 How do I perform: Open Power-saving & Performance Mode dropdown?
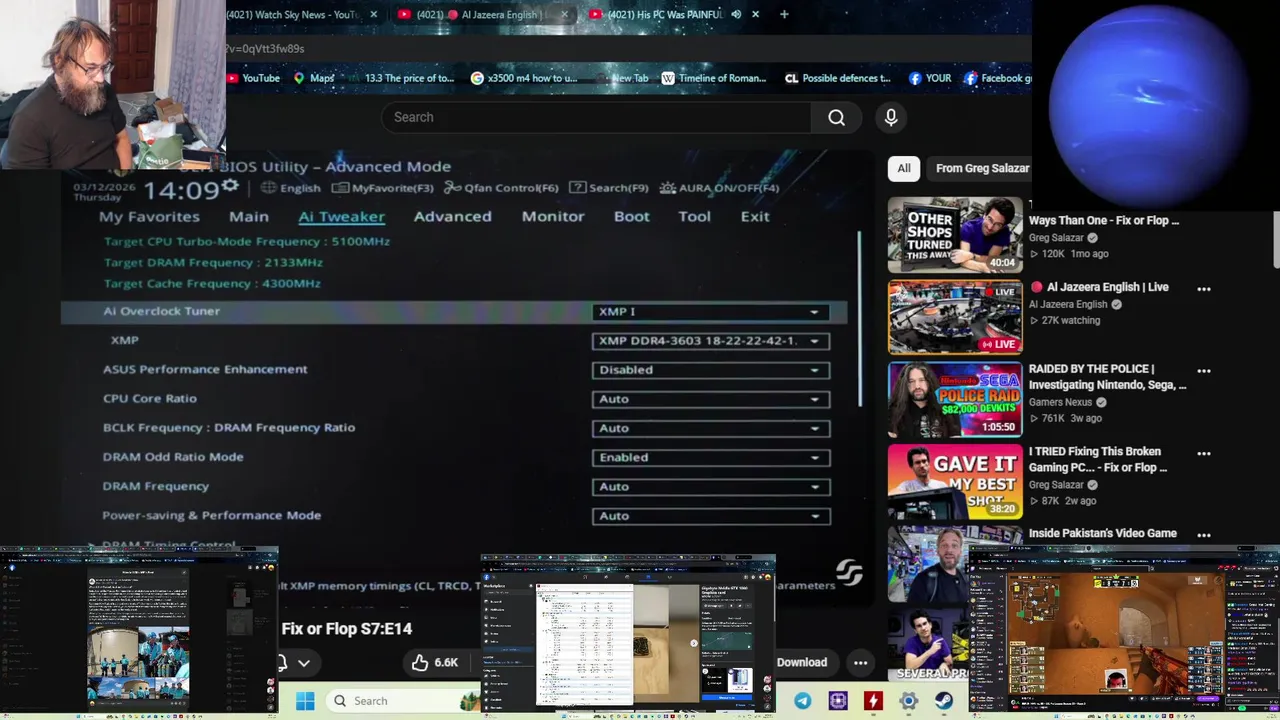tap(710, 516)
